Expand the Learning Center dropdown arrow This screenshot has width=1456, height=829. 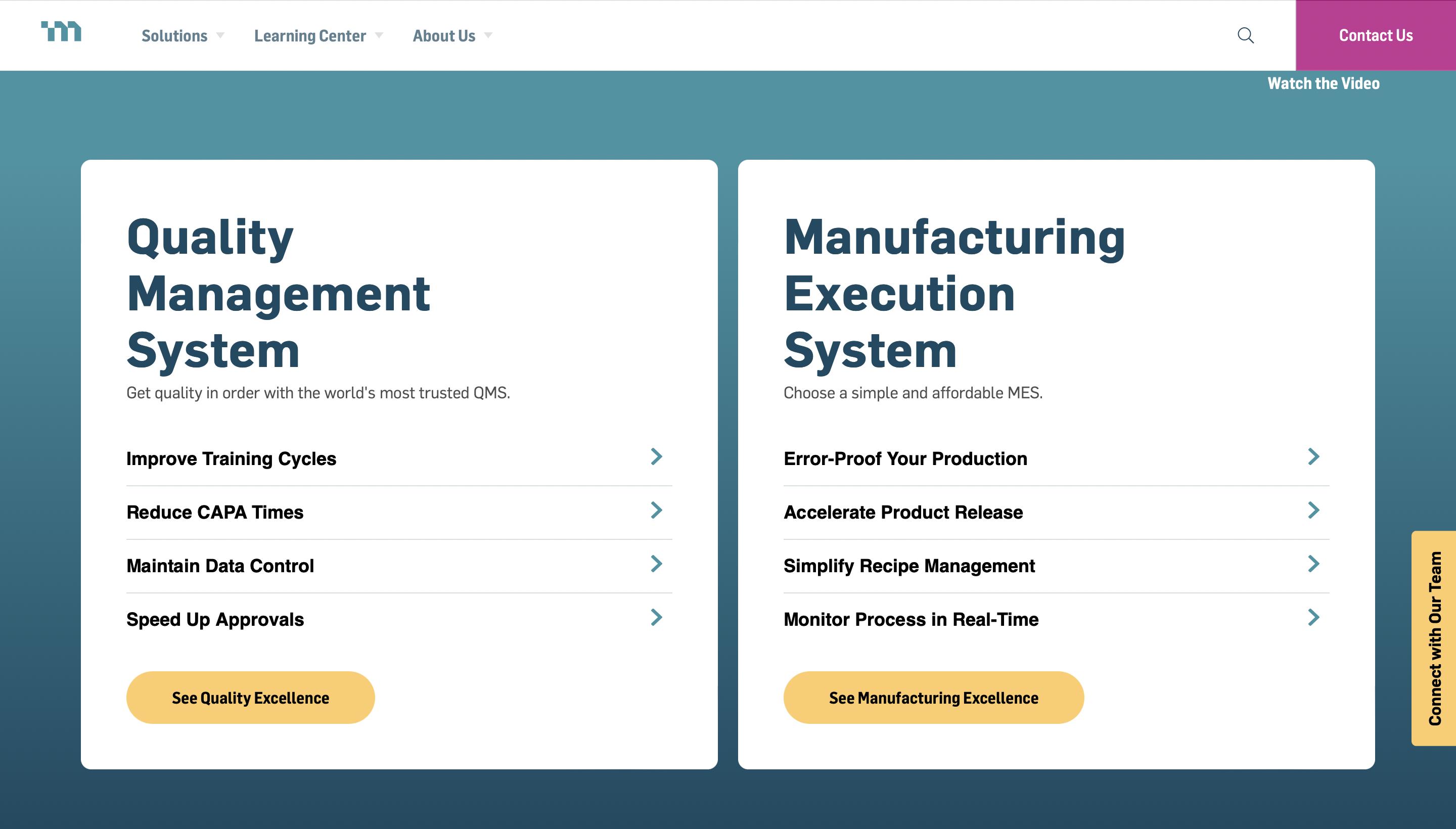[379, 35]
